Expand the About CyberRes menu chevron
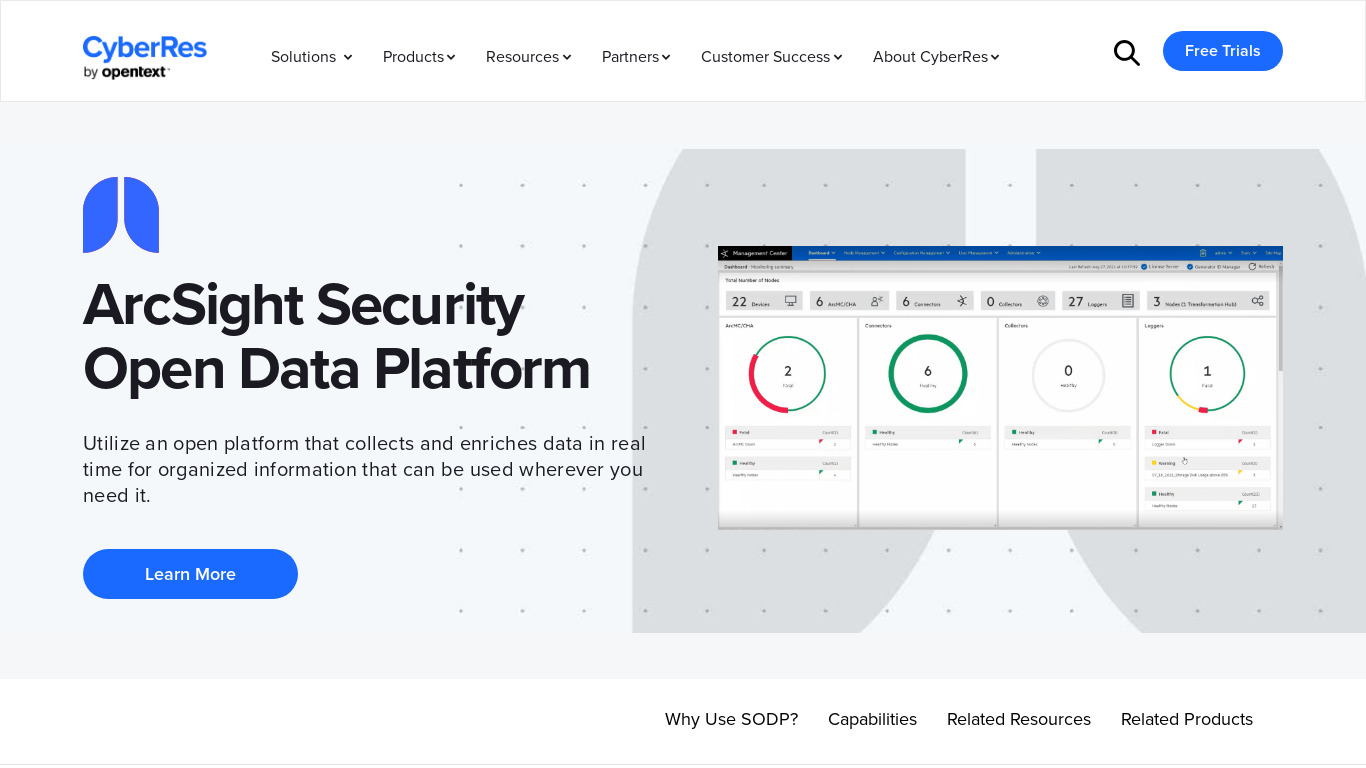 click(995, 57)
